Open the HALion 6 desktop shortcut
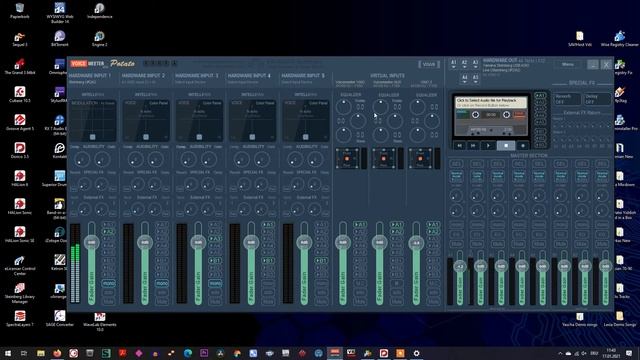The height and width of the screenshot is (360, 640). click(x=20, y=178)
